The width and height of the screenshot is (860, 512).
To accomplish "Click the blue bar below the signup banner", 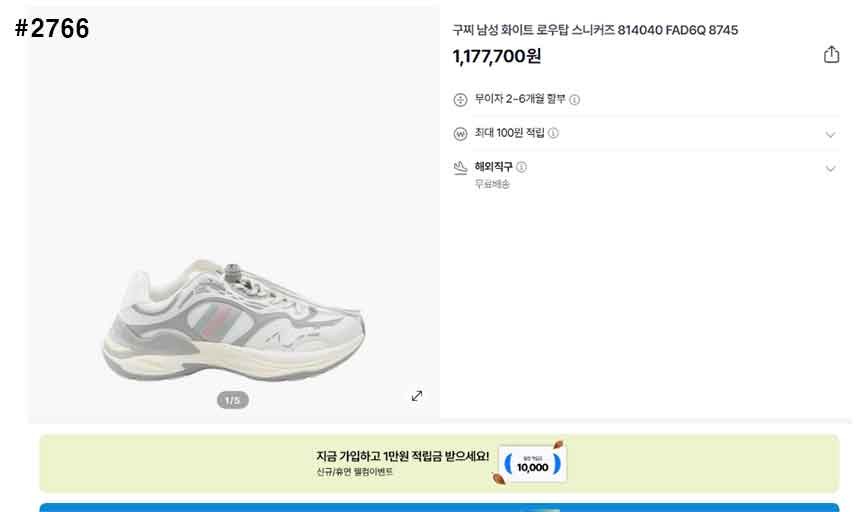I will pos(439,507).
